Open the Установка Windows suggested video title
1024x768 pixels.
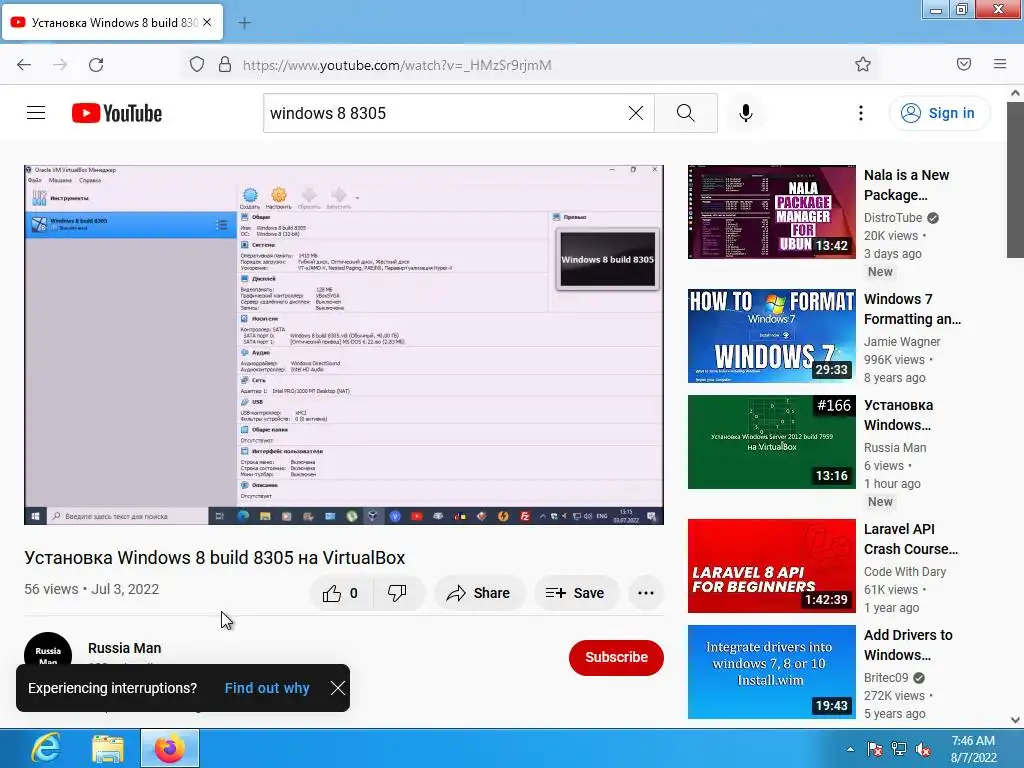point(899,415)
